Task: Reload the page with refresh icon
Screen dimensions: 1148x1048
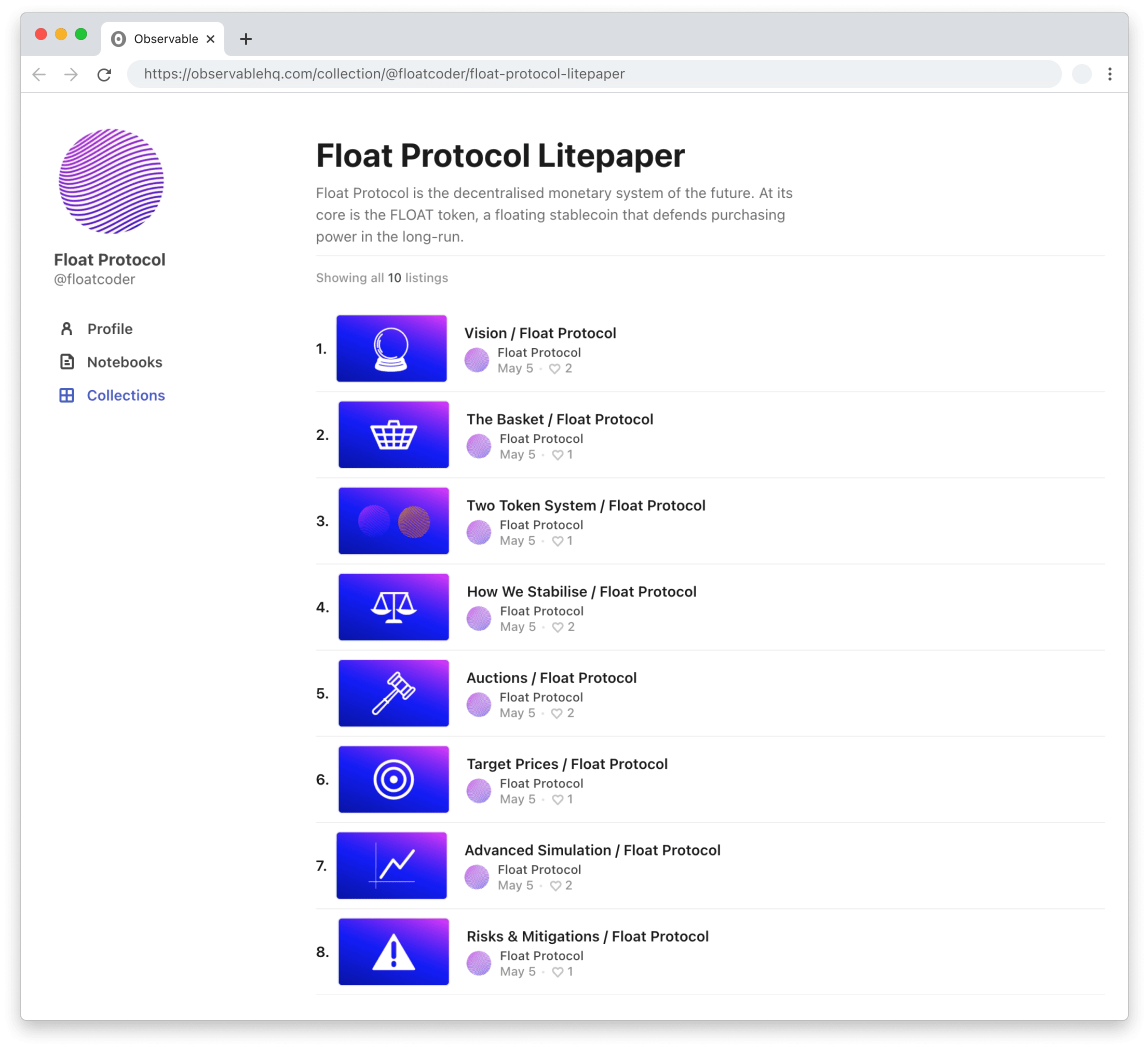Action: 103,74
